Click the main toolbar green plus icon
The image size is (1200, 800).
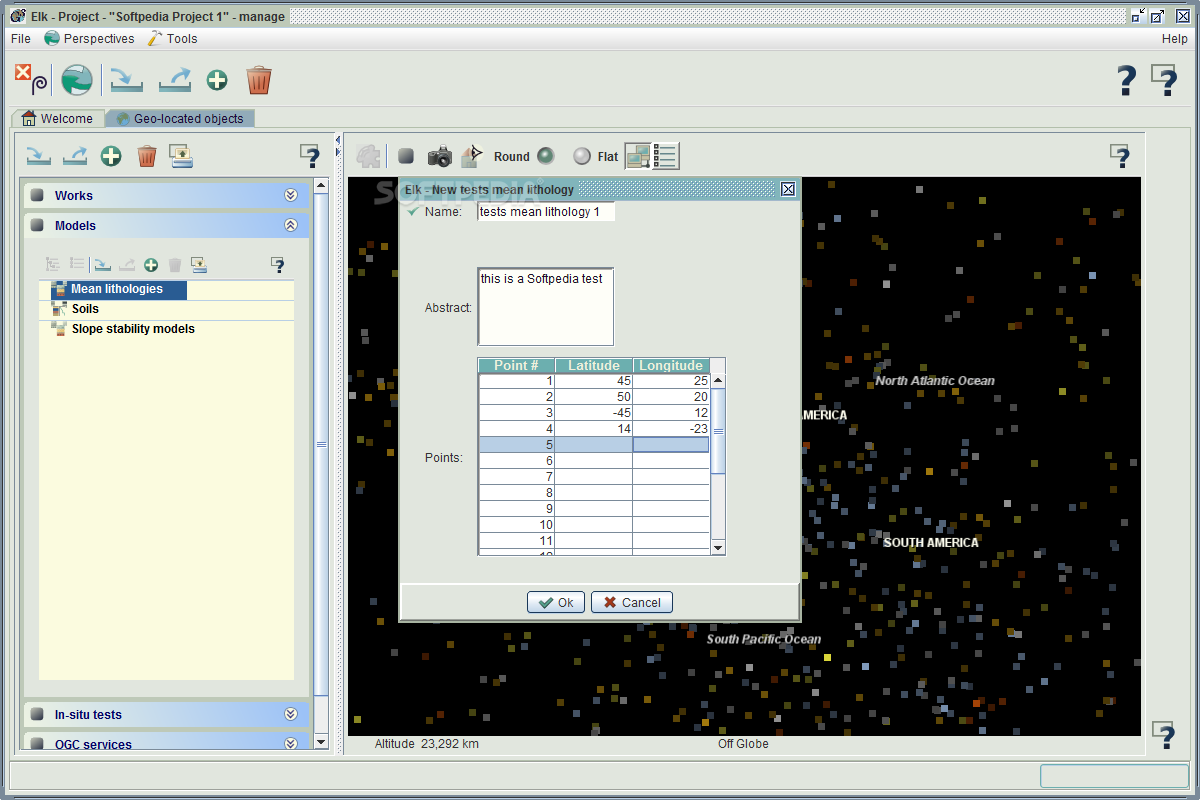217,80
